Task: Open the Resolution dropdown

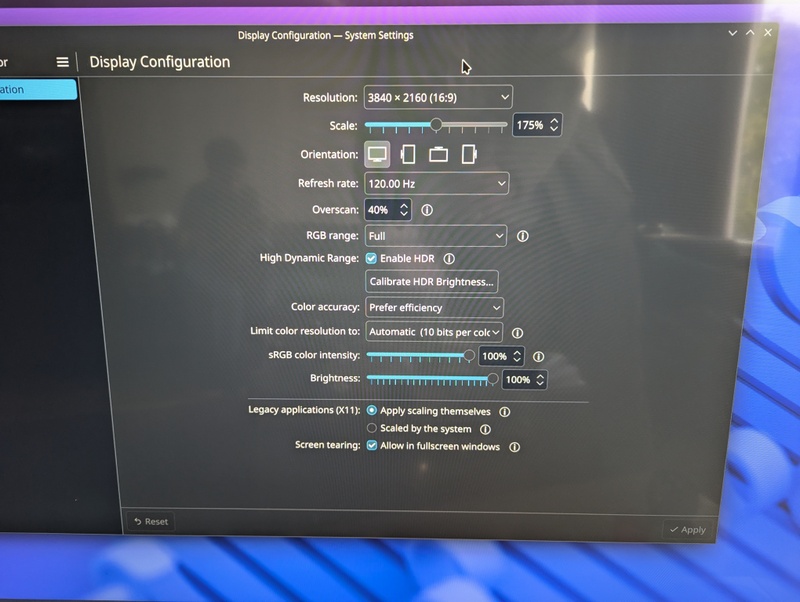Action: tap(438, 97)
